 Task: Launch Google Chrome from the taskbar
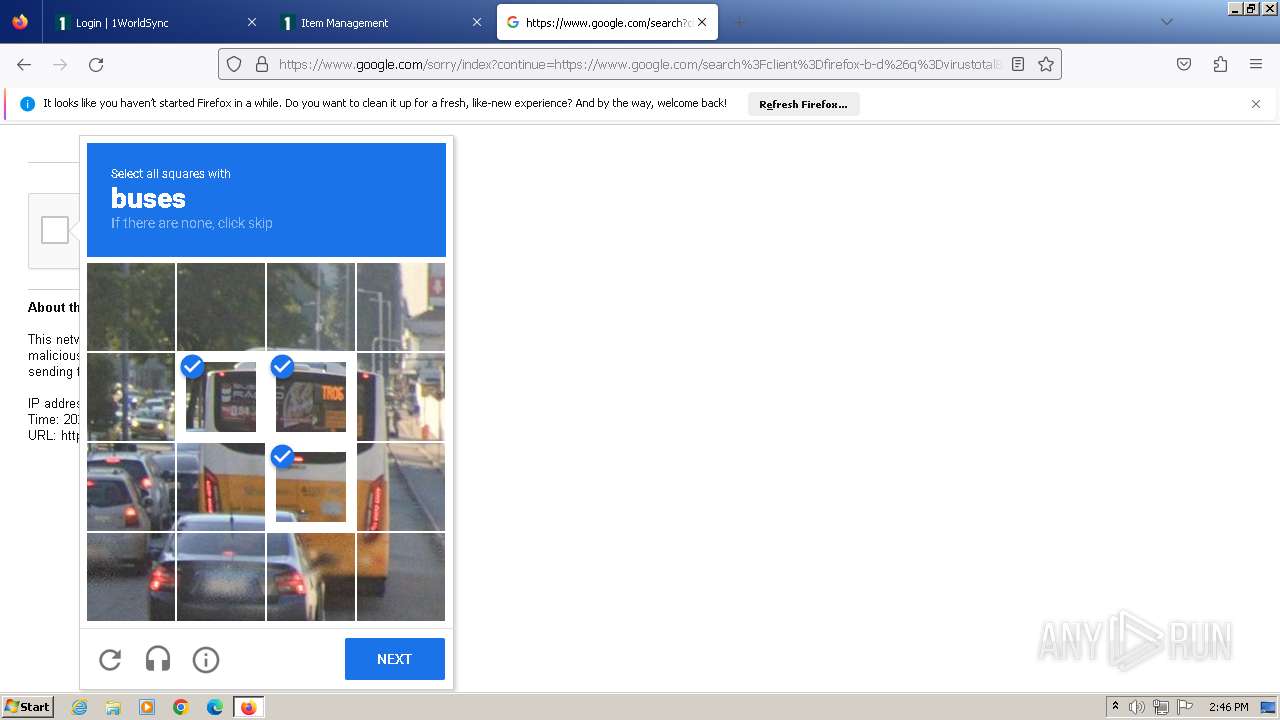(181, 707)
